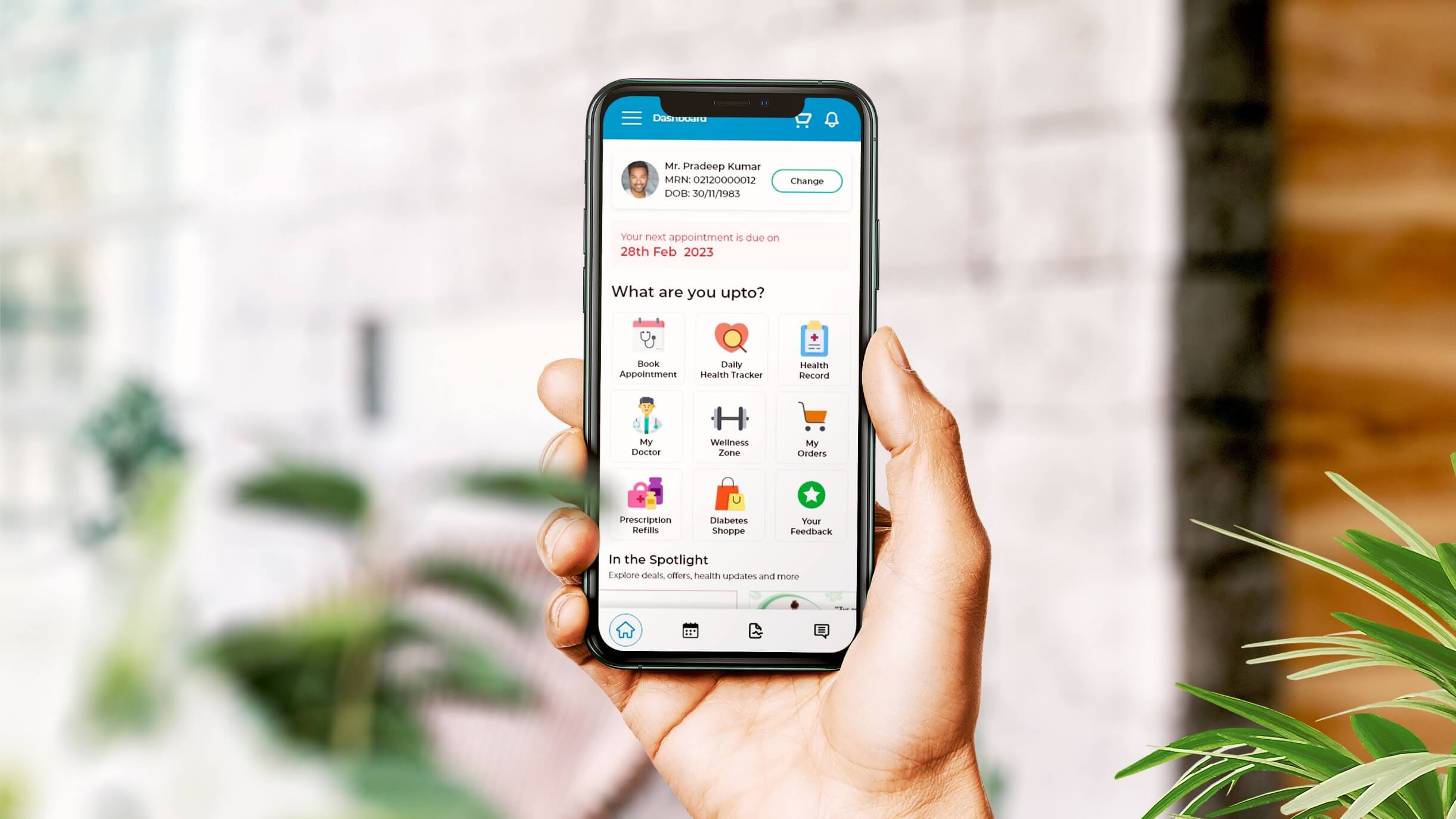Viewport: 1456px width, 819px height.
Task: Click the Change profile button
Action: coord(807,180)
